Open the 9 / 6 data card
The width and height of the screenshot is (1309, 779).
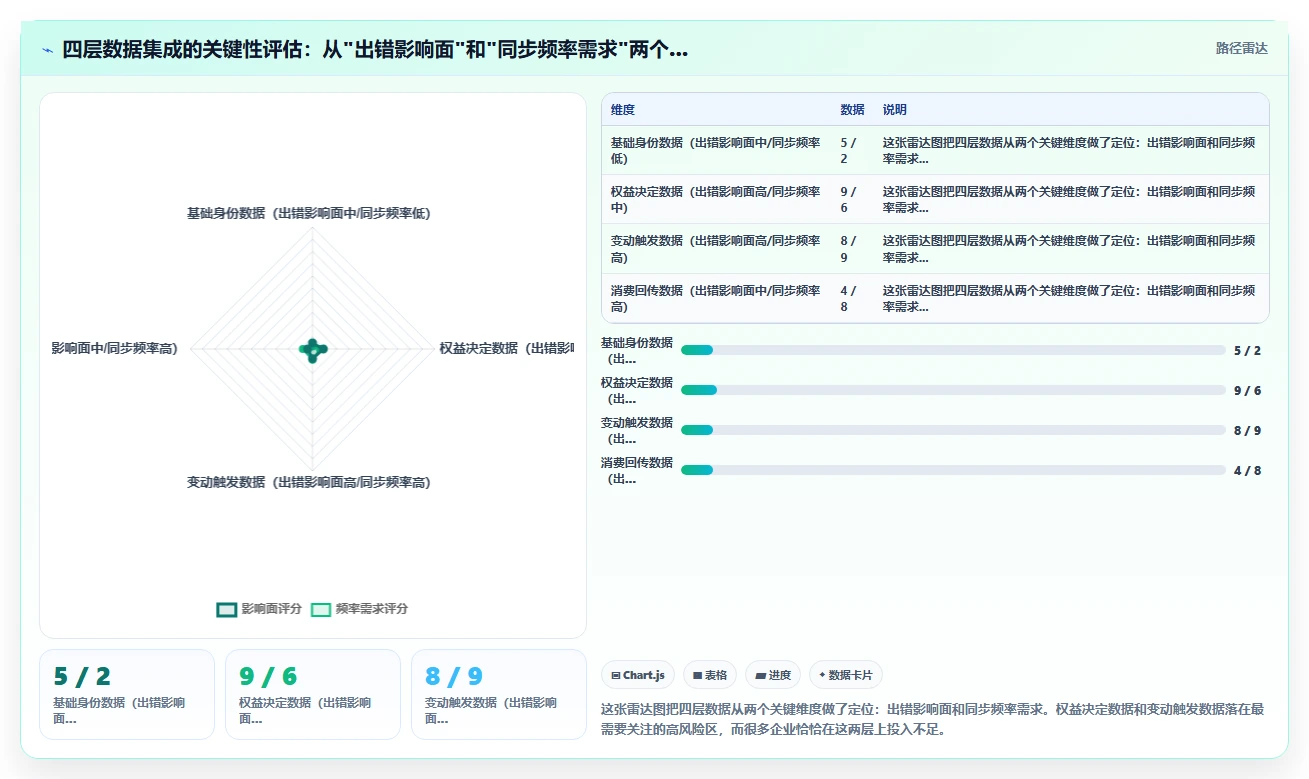(313, 694)
